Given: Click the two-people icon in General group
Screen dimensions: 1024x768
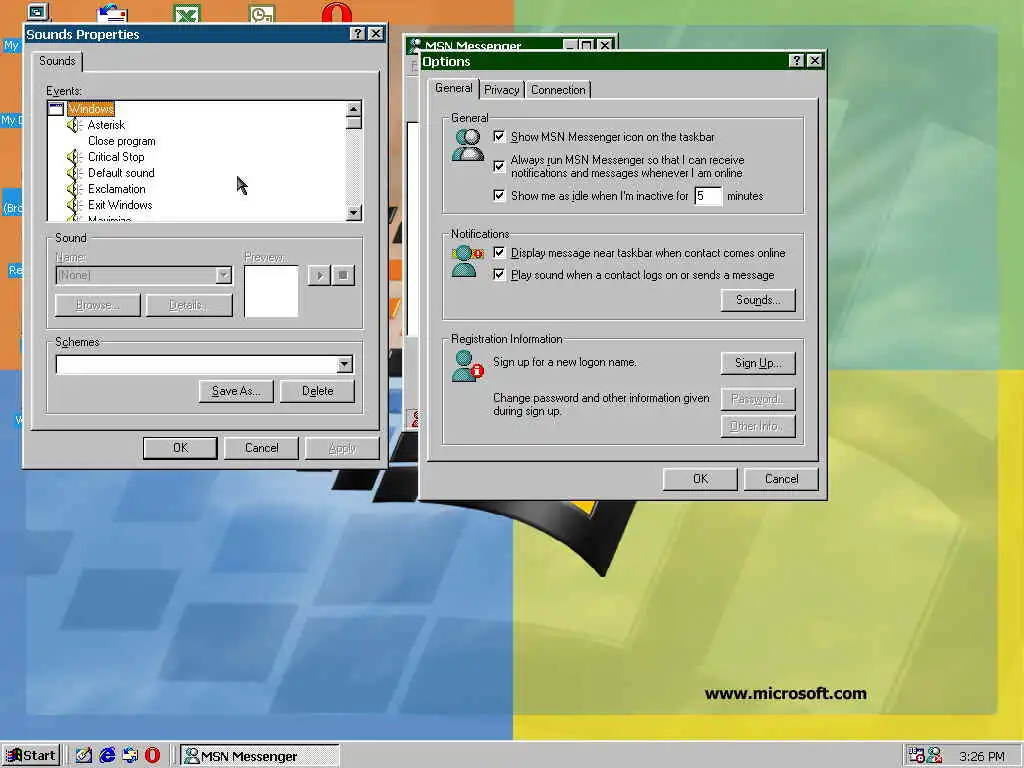Looking at the screenshot, I should [x=468, y=144].
